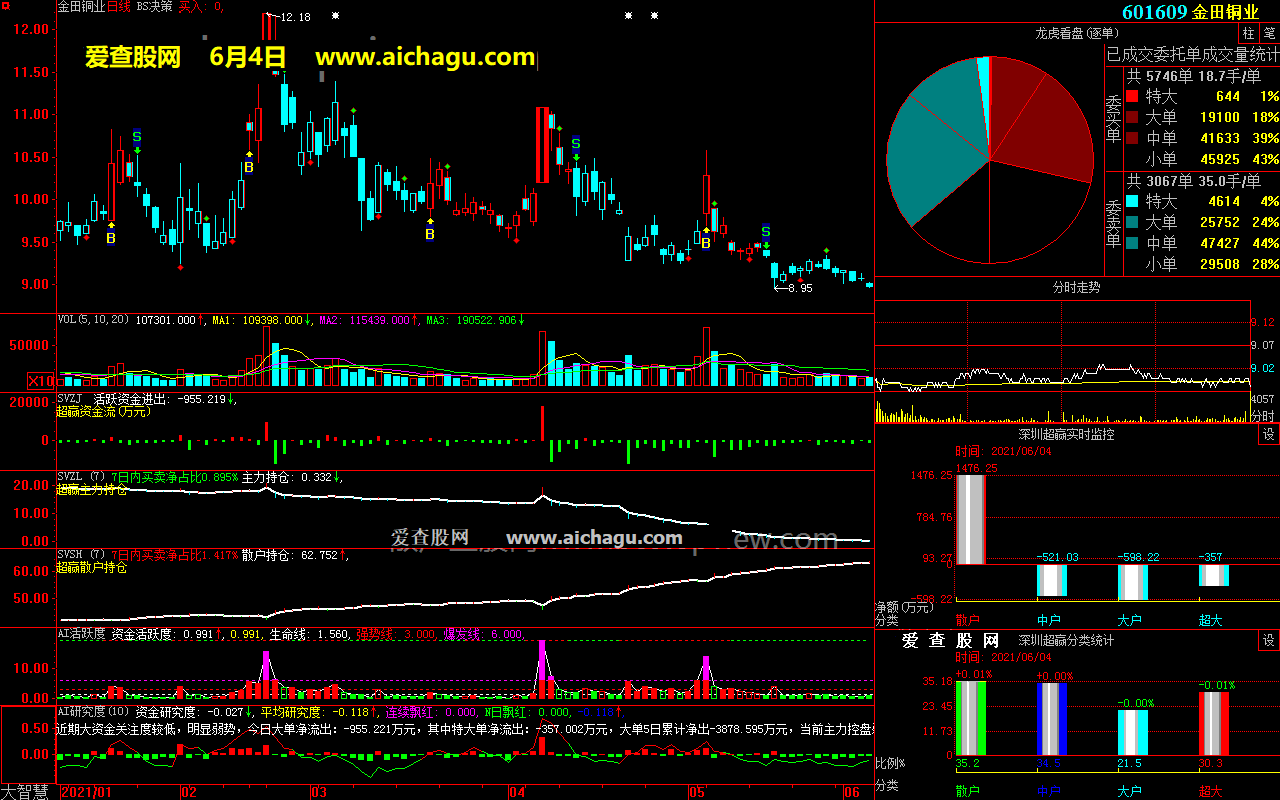Click the tall red April spike in SVZJ chart
This screenshot has width=1280, height=800.
[542, 422]
